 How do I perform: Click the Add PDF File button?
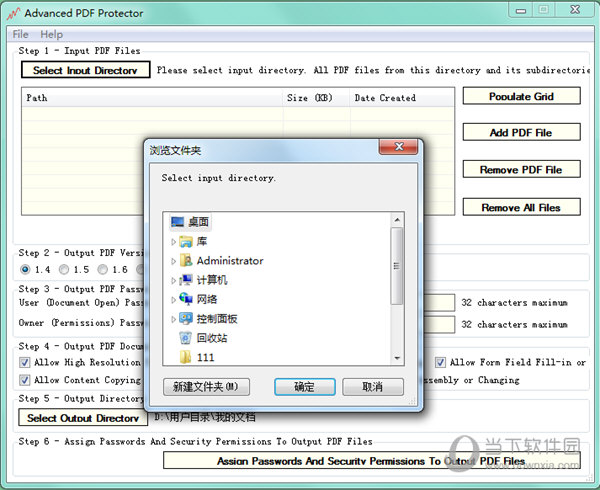521,132
